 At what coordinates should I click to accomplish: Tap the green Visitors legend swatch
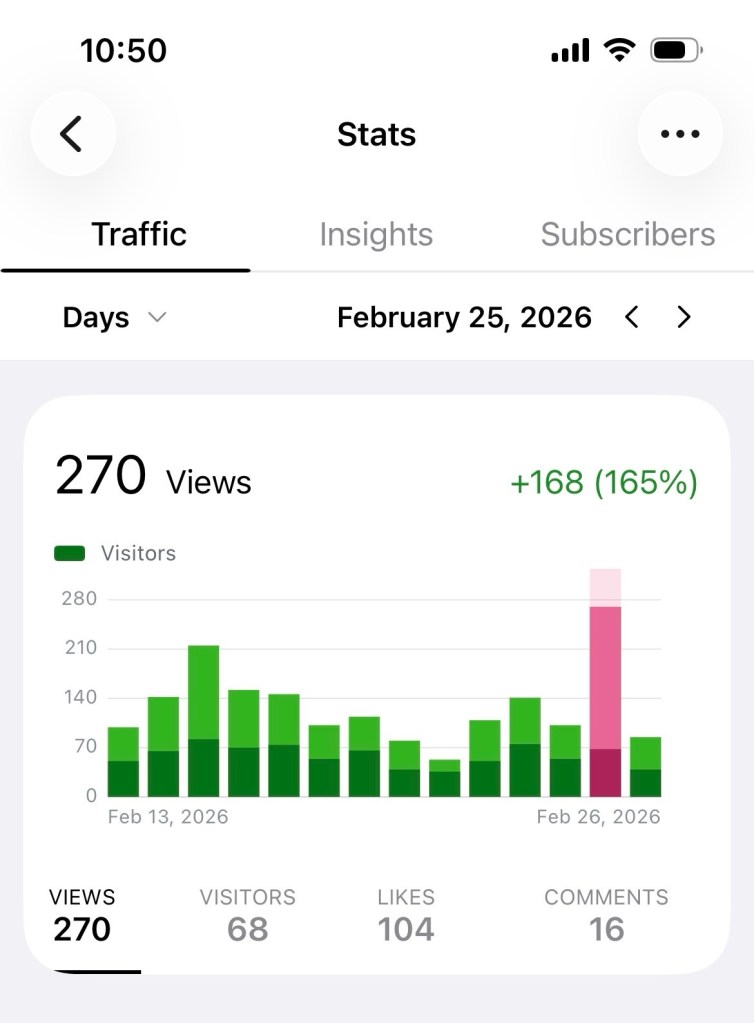(70, 553)
